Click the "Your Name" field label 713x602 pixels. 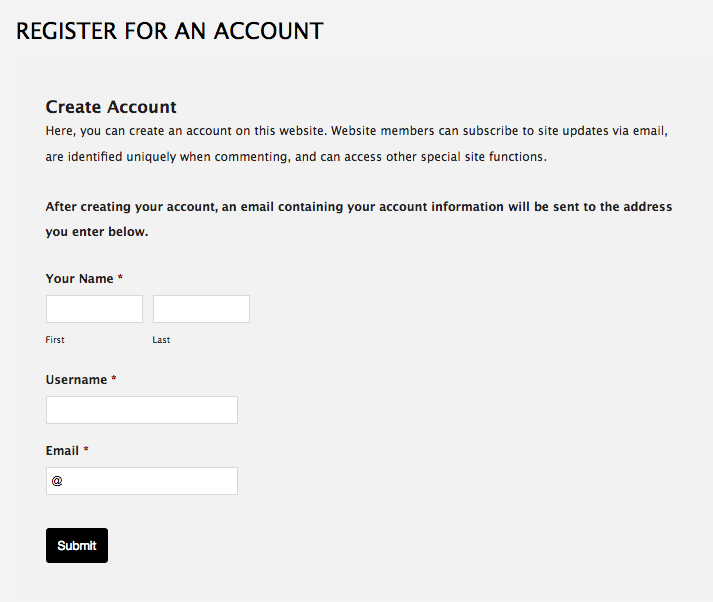coord(79,279)
